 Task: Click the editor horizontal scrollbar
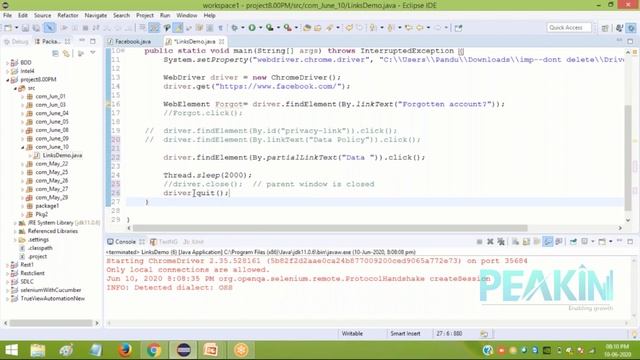coord(330,228)
